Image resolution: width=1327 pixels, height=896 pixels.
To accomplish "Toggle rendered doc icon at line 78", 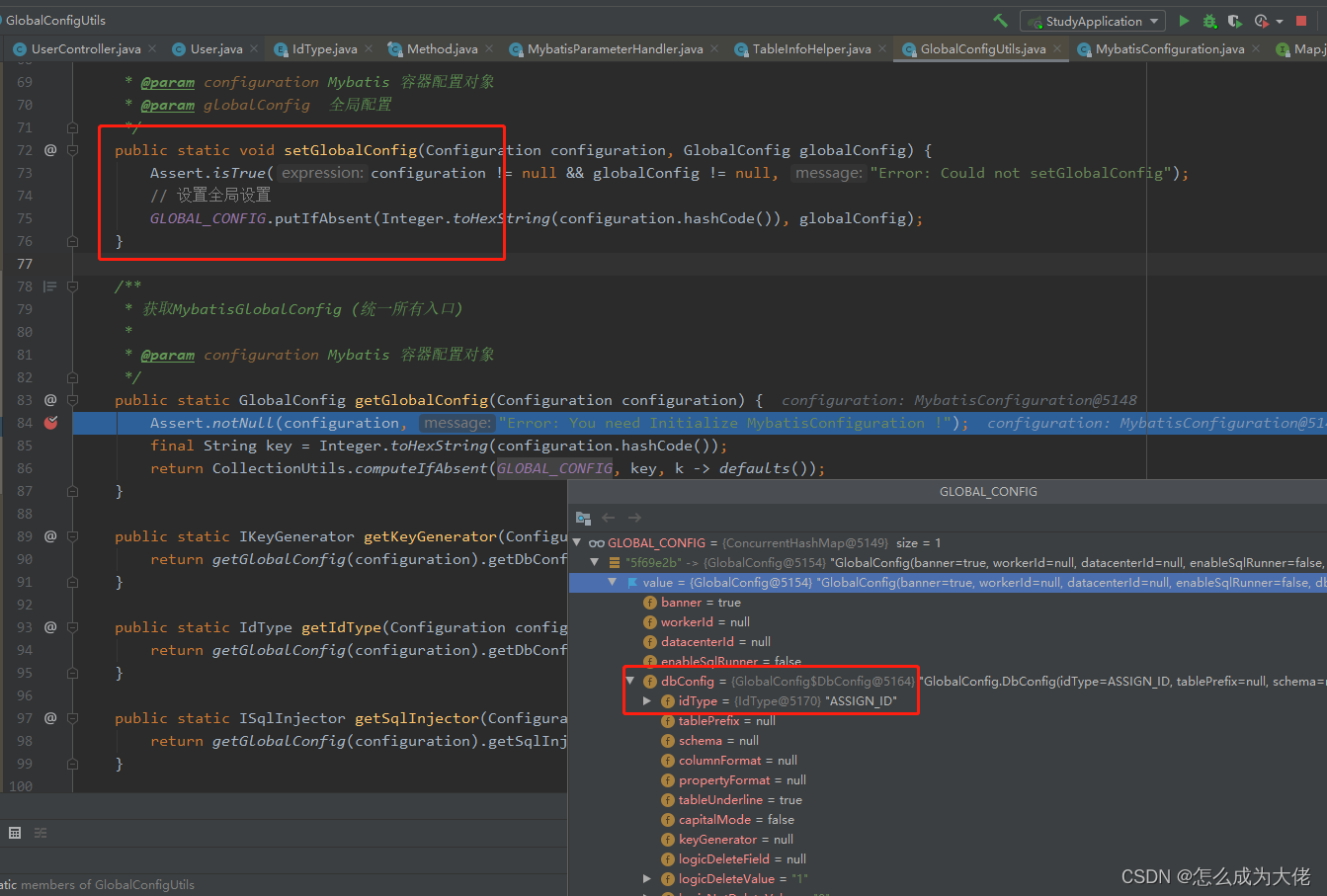I will pos(50,286).
